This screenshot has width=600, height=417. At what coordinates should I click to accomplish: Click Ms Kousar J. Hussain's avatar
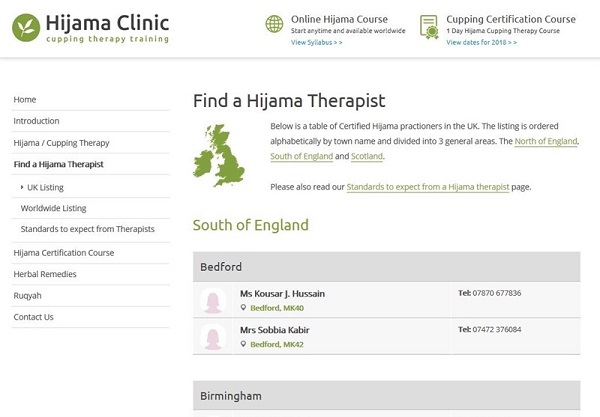(212, 300)
